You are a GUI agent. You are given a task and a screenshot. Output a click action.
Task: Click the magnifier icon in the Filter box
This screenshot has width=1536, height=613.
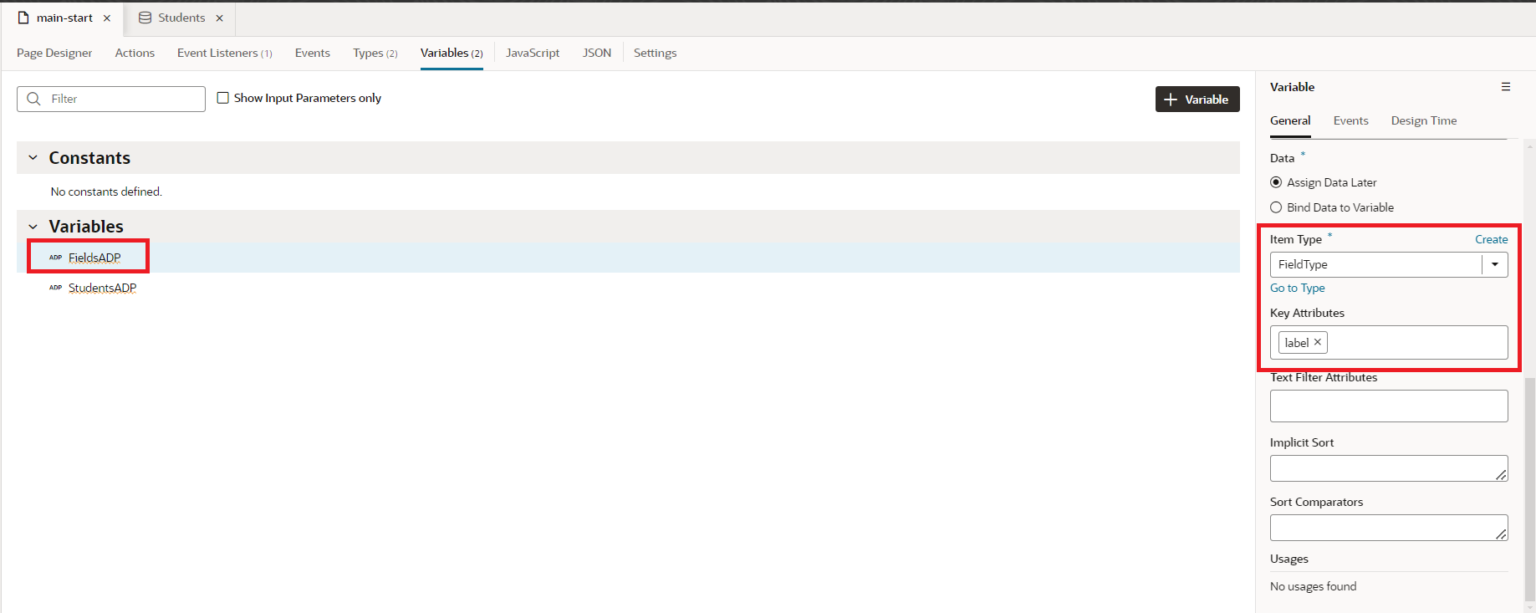point(33,98)
